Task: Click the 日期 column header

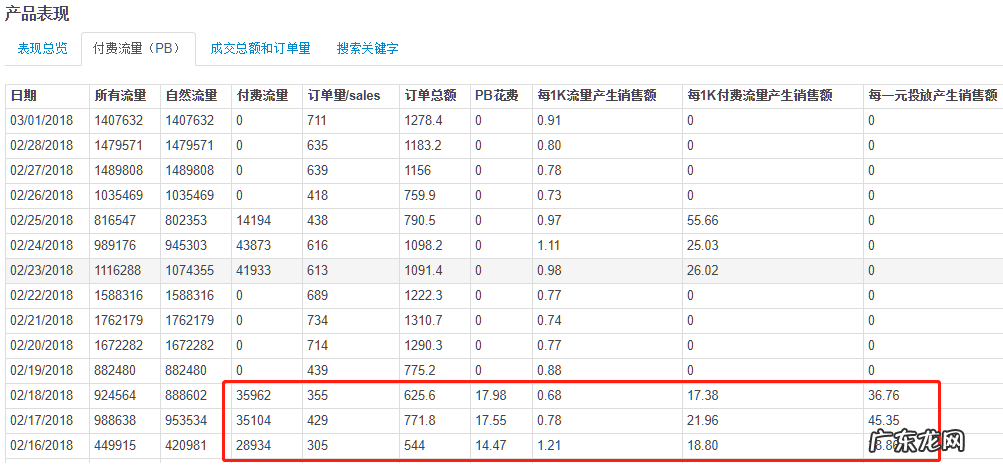Action: pos(24,96)
